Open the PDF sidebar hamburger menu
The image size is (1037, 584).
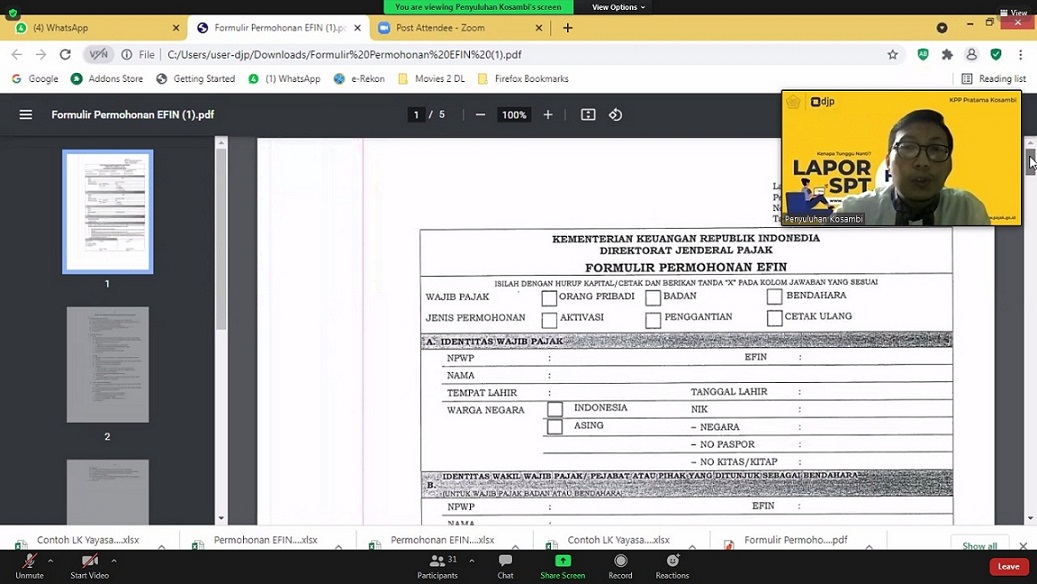pos(26,115)
